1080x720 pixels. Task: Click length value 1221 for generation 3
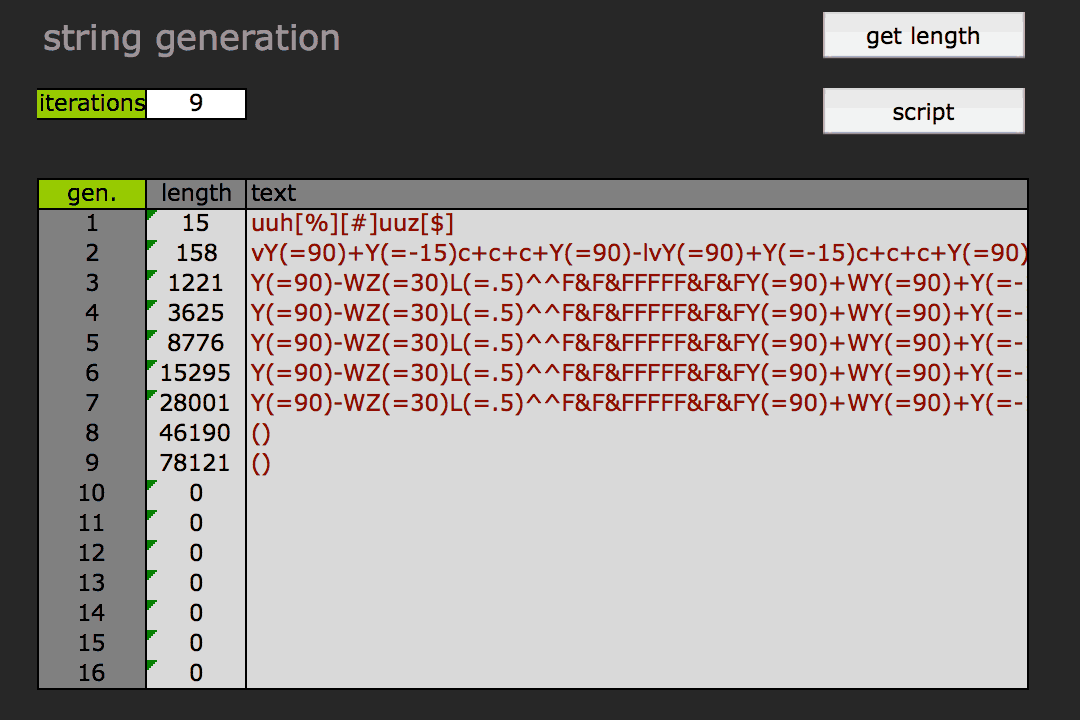coord(196,283)
